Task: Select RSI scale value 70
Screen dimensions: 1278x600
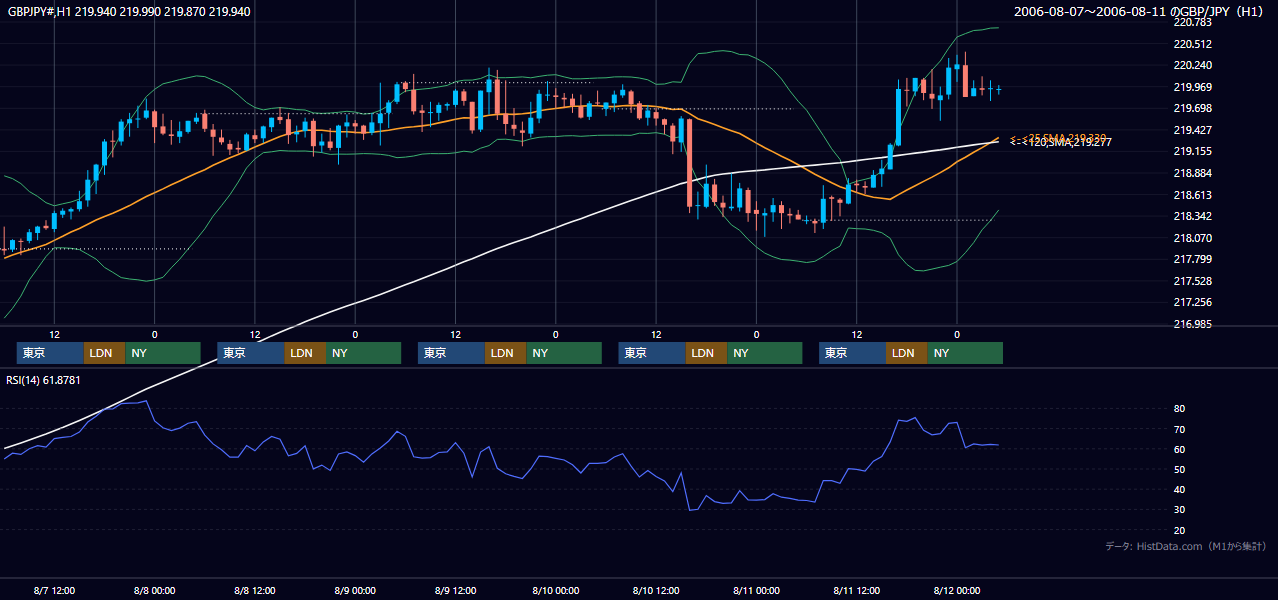Action: [x=1180, y=429]
